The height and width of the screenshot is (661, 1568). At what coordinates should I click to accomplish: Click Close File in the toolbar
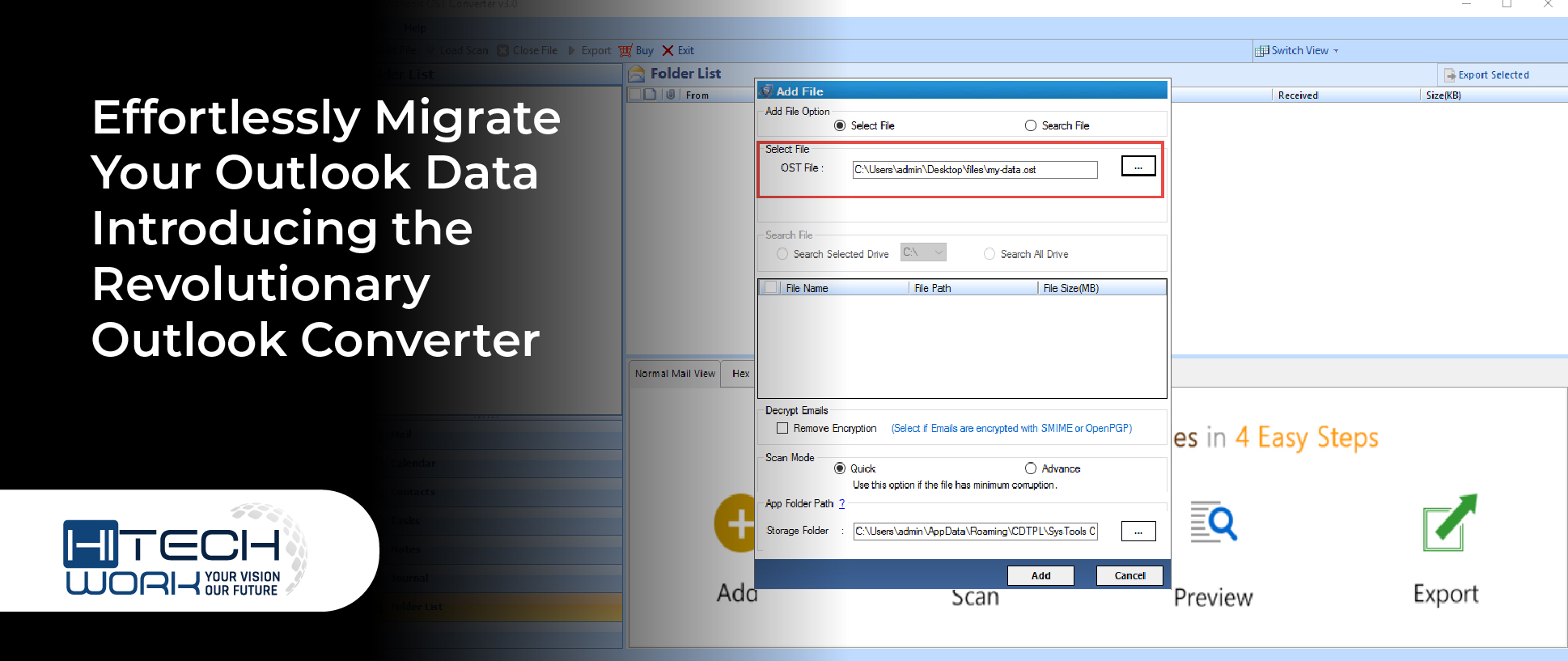click(x=528, y=50)
